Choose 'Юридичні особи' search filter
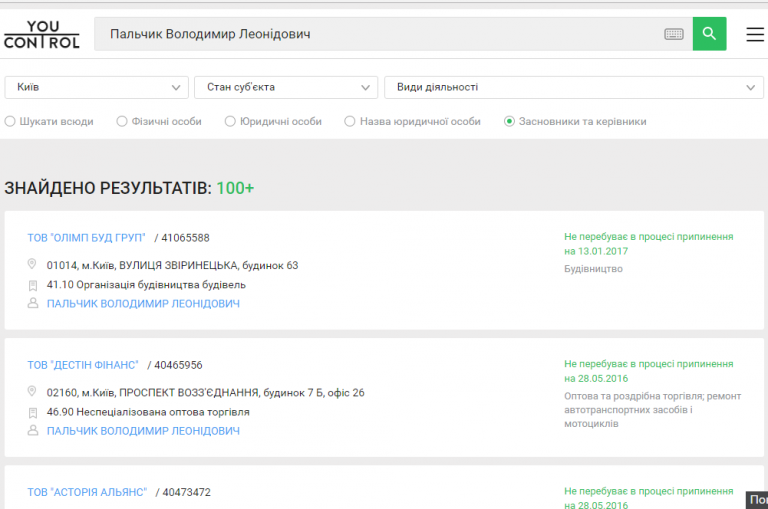Viewport: 768px width, 509px height. [x=230, y=122]
